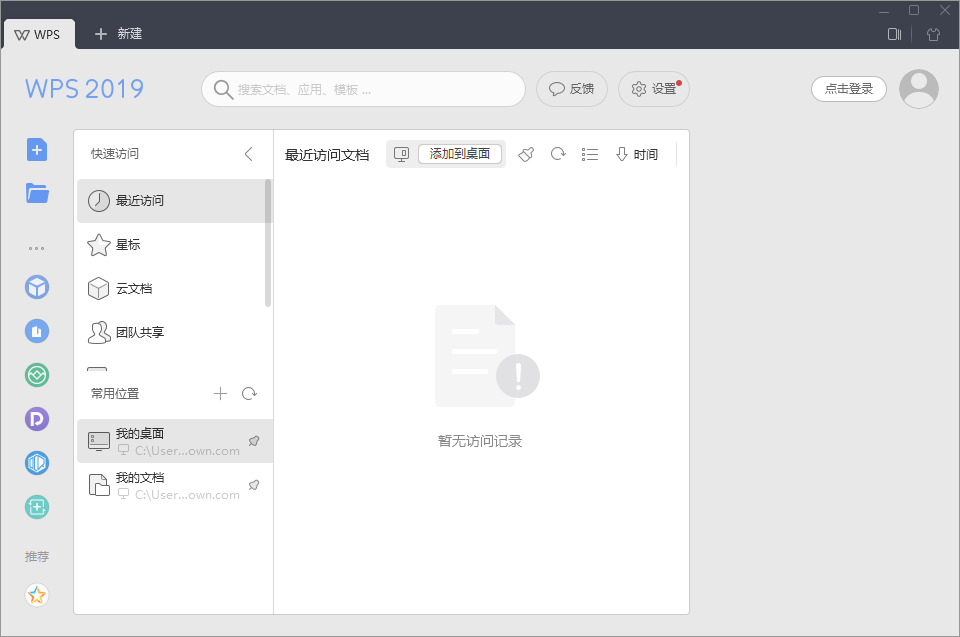The width and height of the screenshot is (960, 637).
Task: Open the blue folder icon in left sidebar
Action: pos(37,194)
